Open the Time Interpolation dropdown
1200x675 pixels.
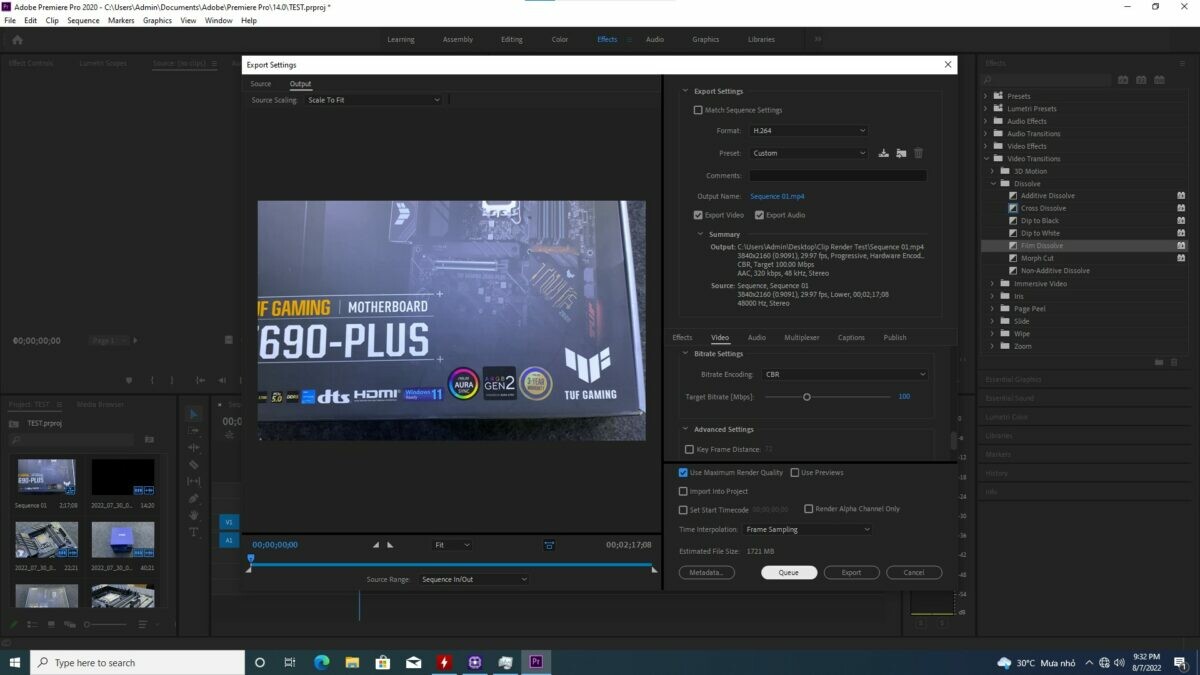(807, 529)
